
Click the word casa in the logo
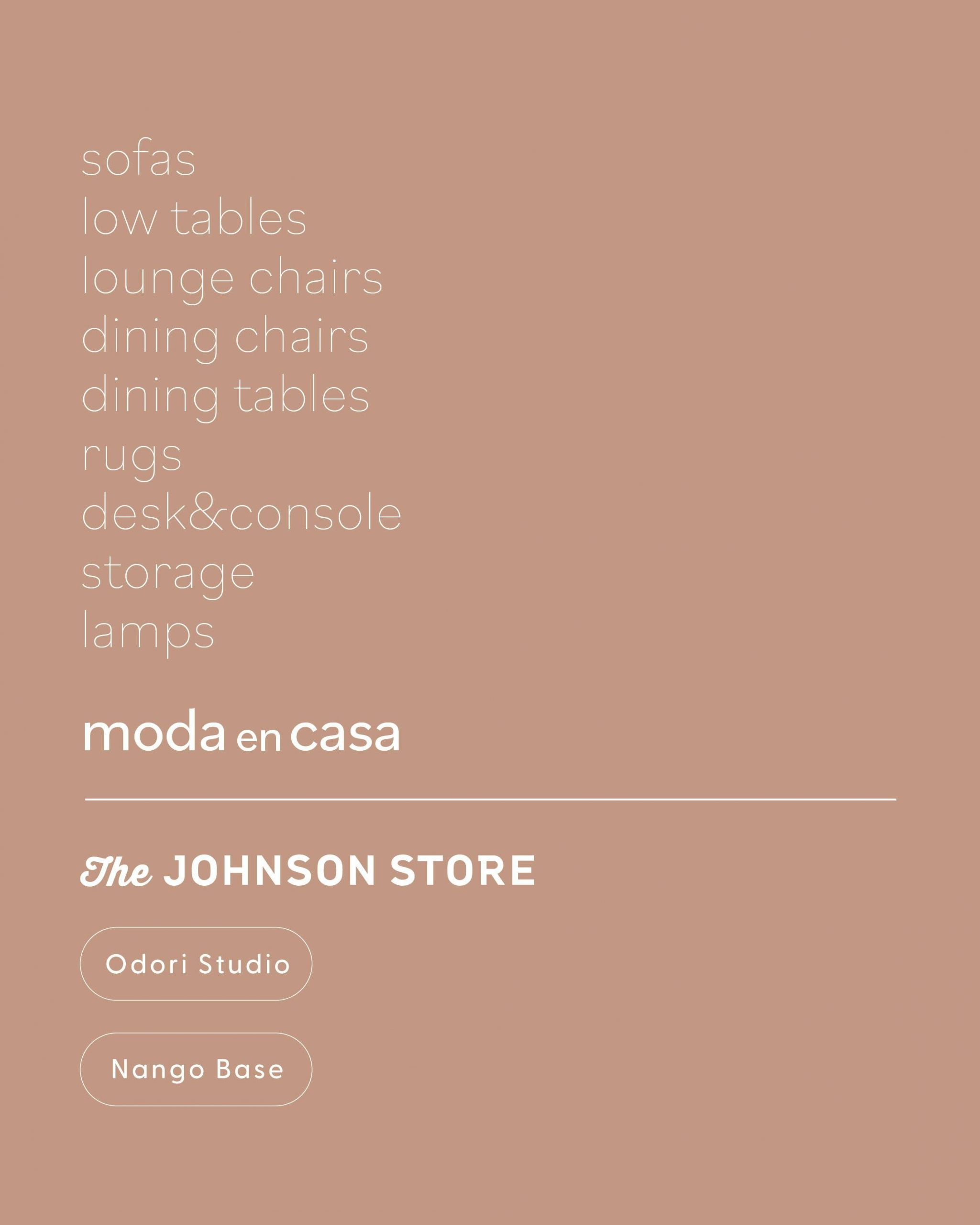[345, 733]
